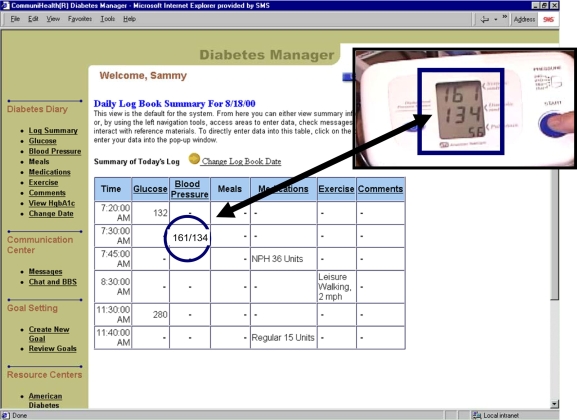Open the Create New Goal link
Screen dimensions: 577x420
click(x=49, y=334)
